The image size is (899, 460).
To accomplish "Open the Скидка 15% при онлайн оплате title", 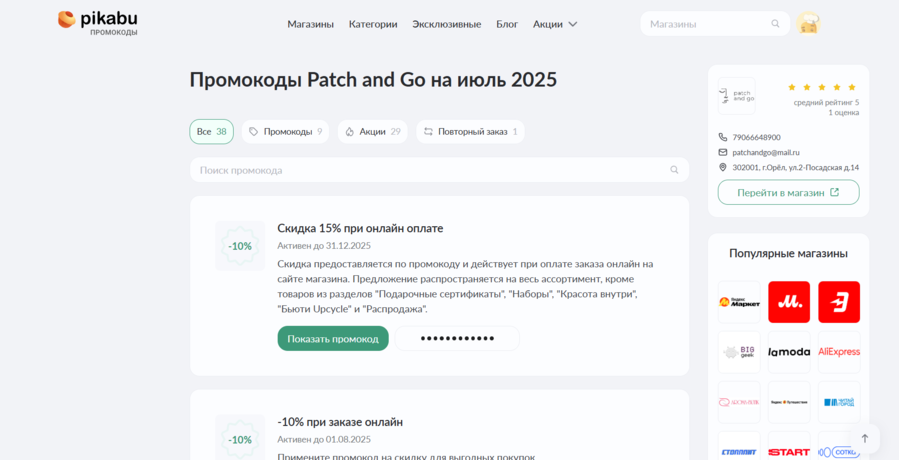I will [360, 228].
